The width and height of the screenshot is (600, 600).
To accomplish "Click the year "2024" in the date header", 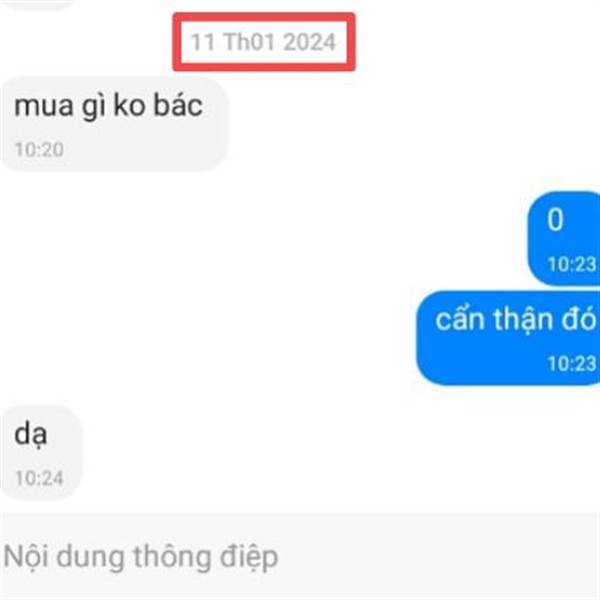I will pos(310,42).
